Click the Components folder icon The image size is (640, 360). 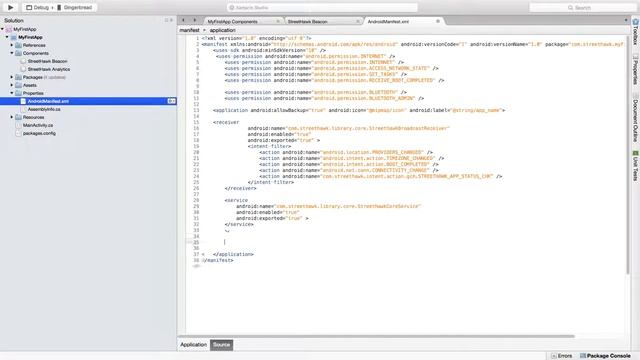(18, 53)
